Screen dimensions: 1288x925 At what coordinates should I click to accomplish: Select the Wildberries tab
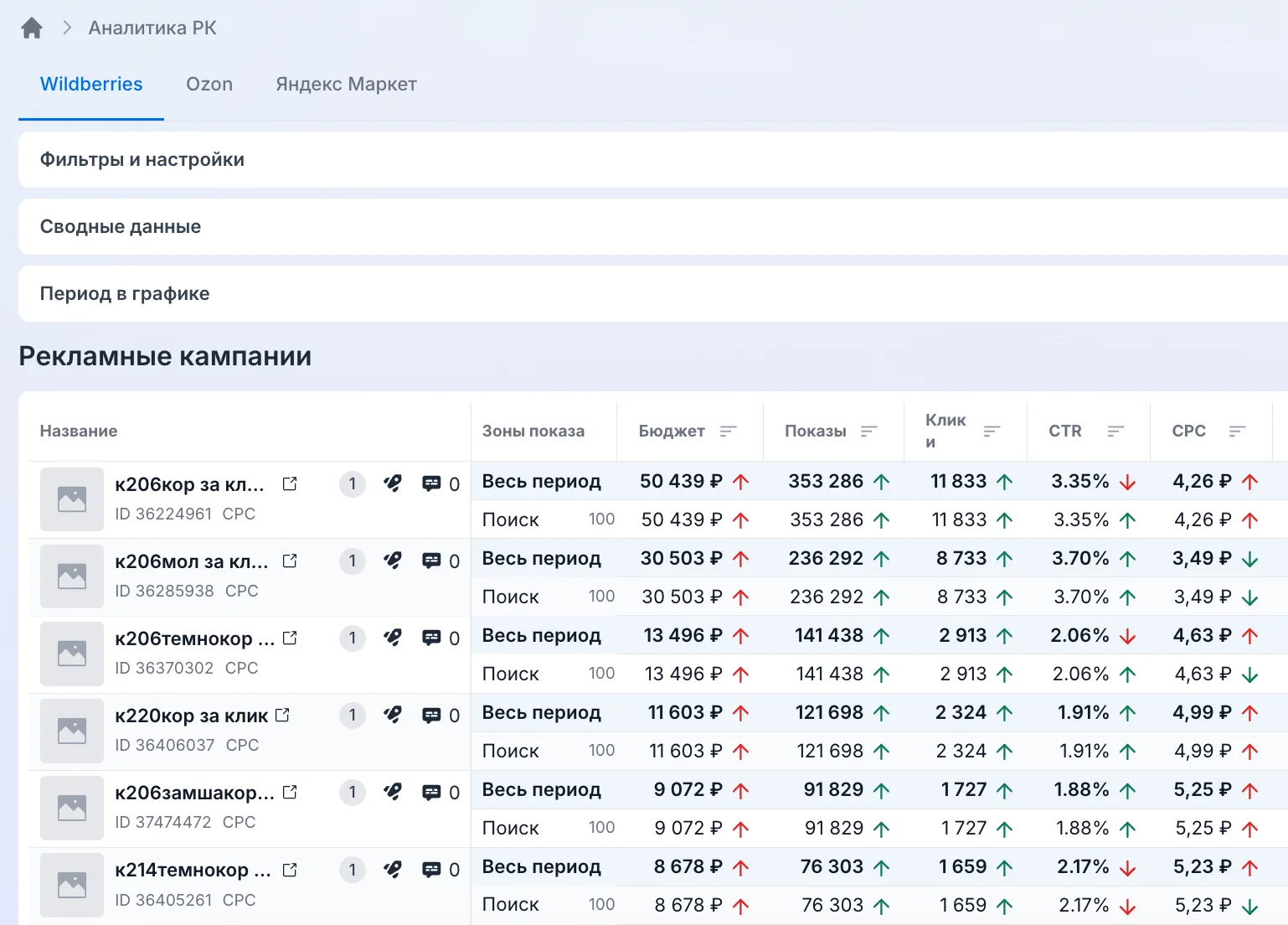click(91, 84)
